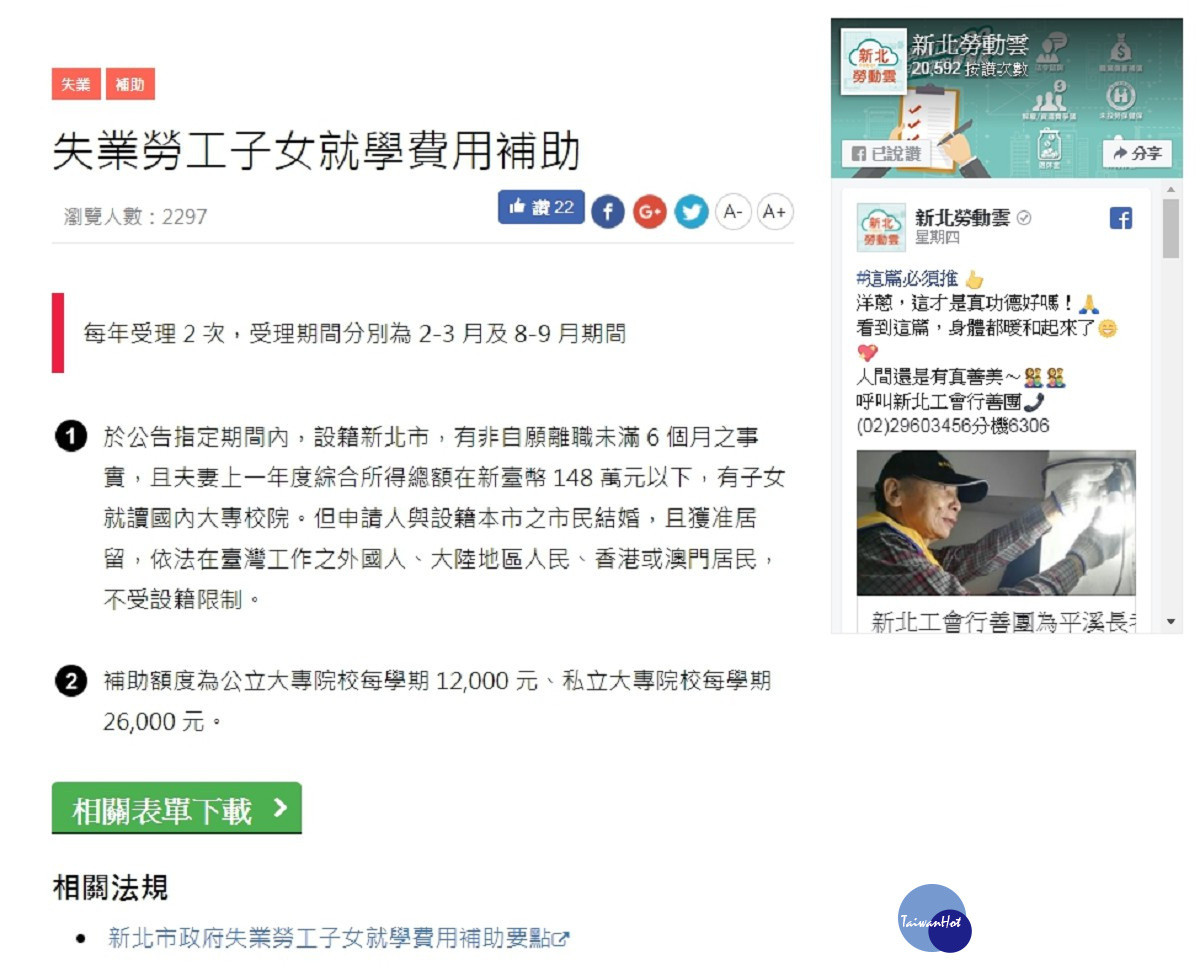The width and height of the screenshot is (1200, 976).
Task: Click the 新北勞動雲 post author avatar
Action: click(x=882, y=228)
